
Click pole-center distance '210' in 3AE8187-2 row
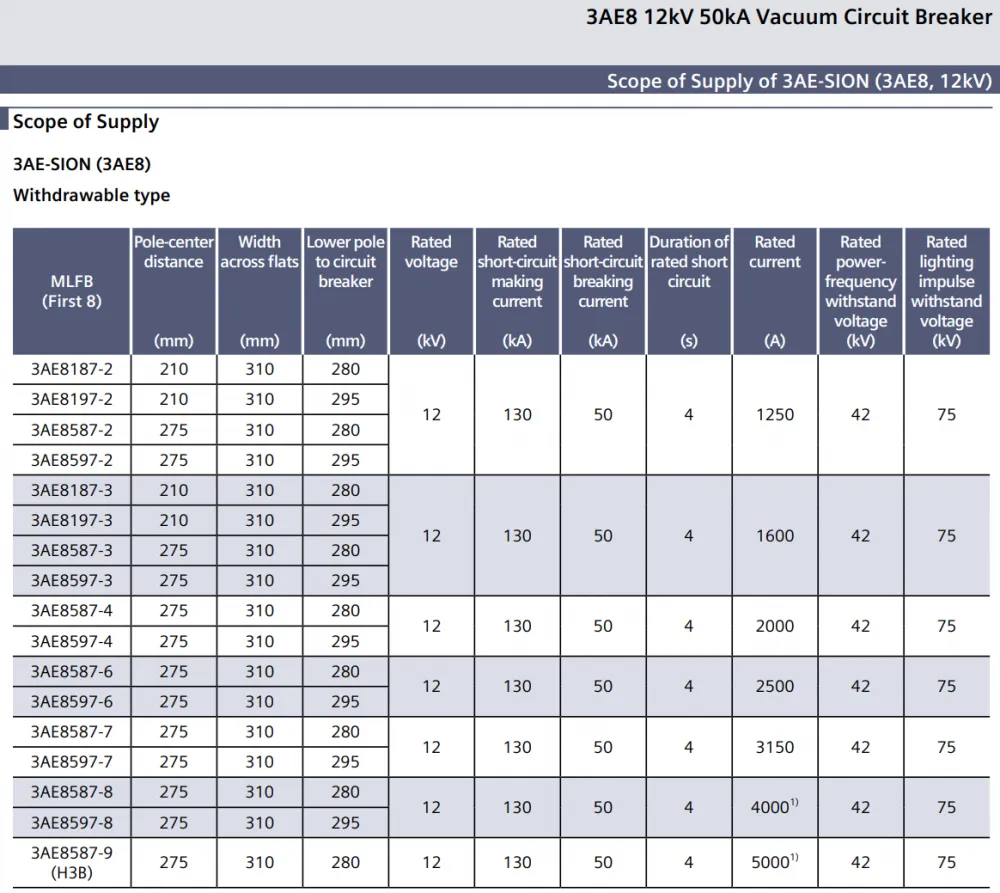click(x=173, y=369)
